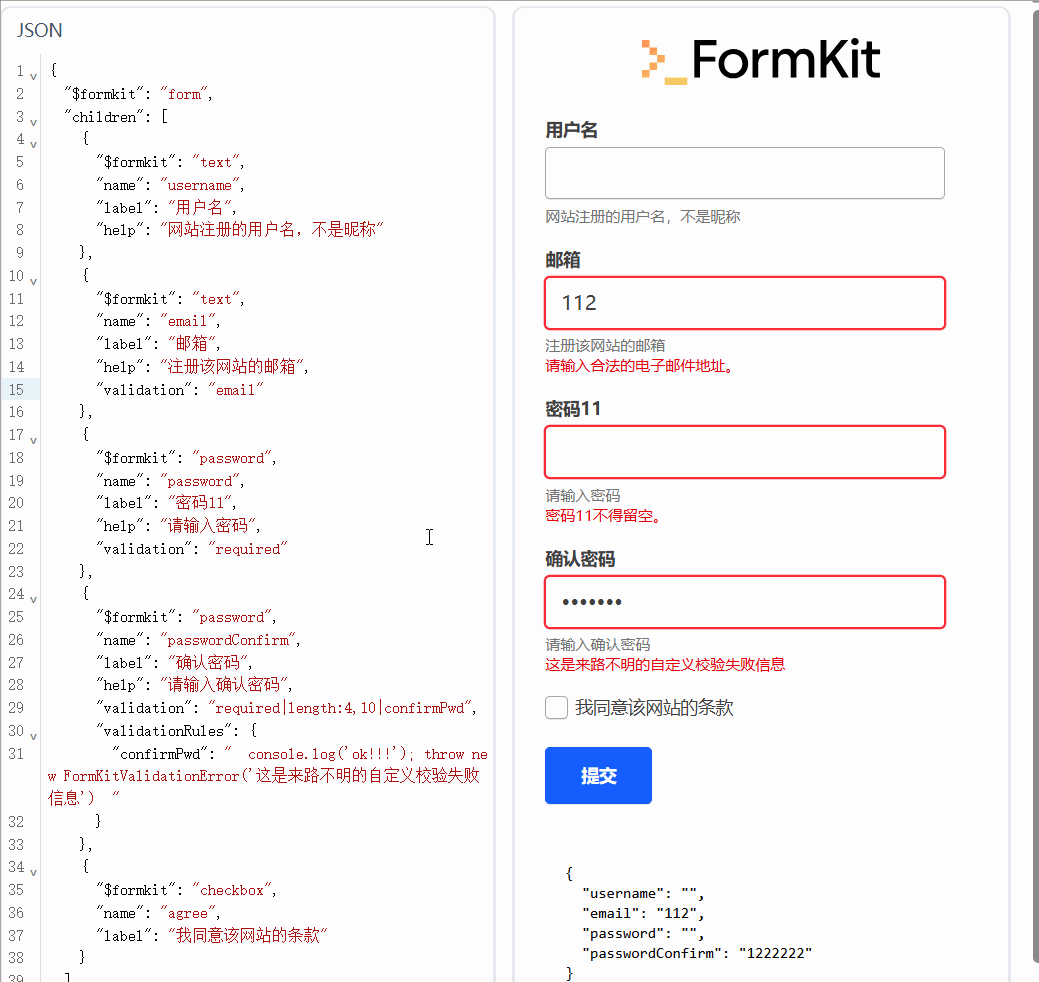The image size is (1039, 982).
Task: Collapse the password field object at line 17
Action: pyautogui.click(x=33, y=439)
